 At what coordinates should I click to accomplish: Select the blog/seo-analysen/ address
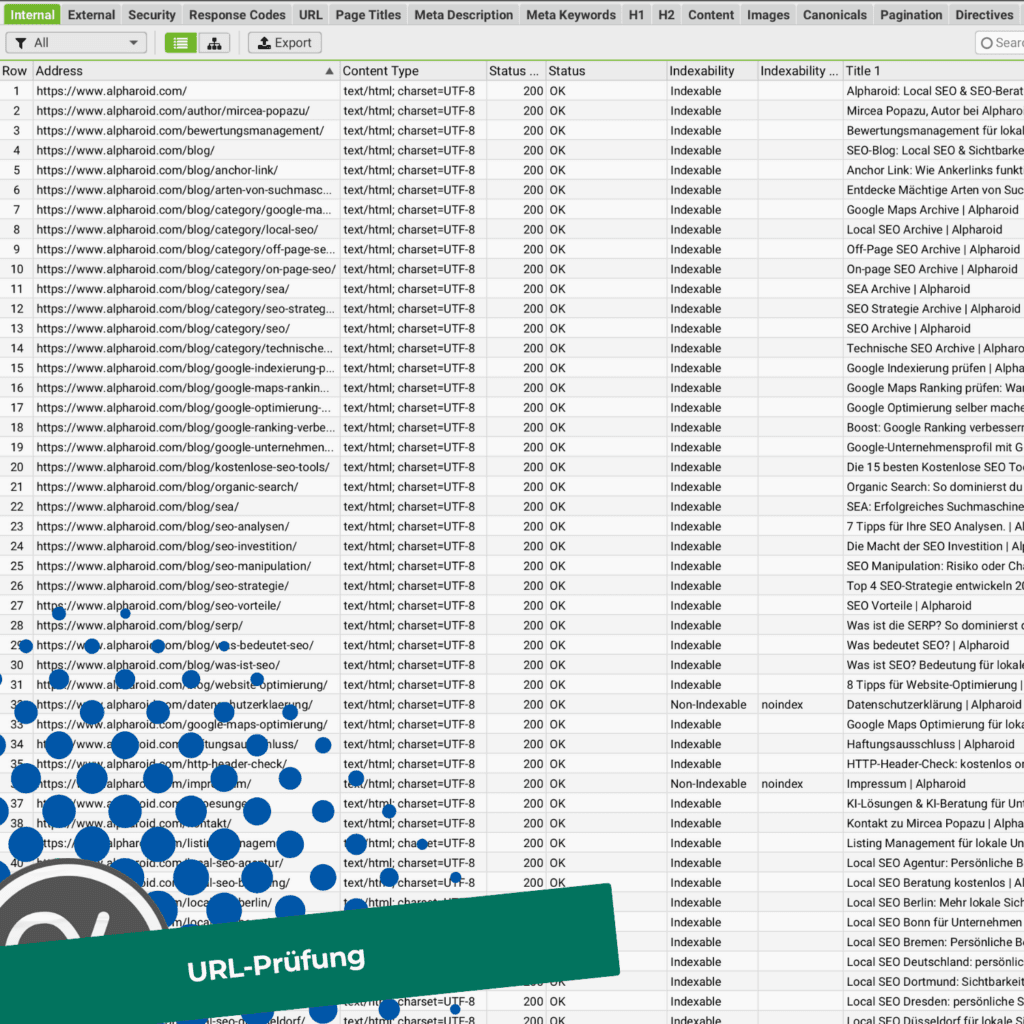tap(163, 526)
